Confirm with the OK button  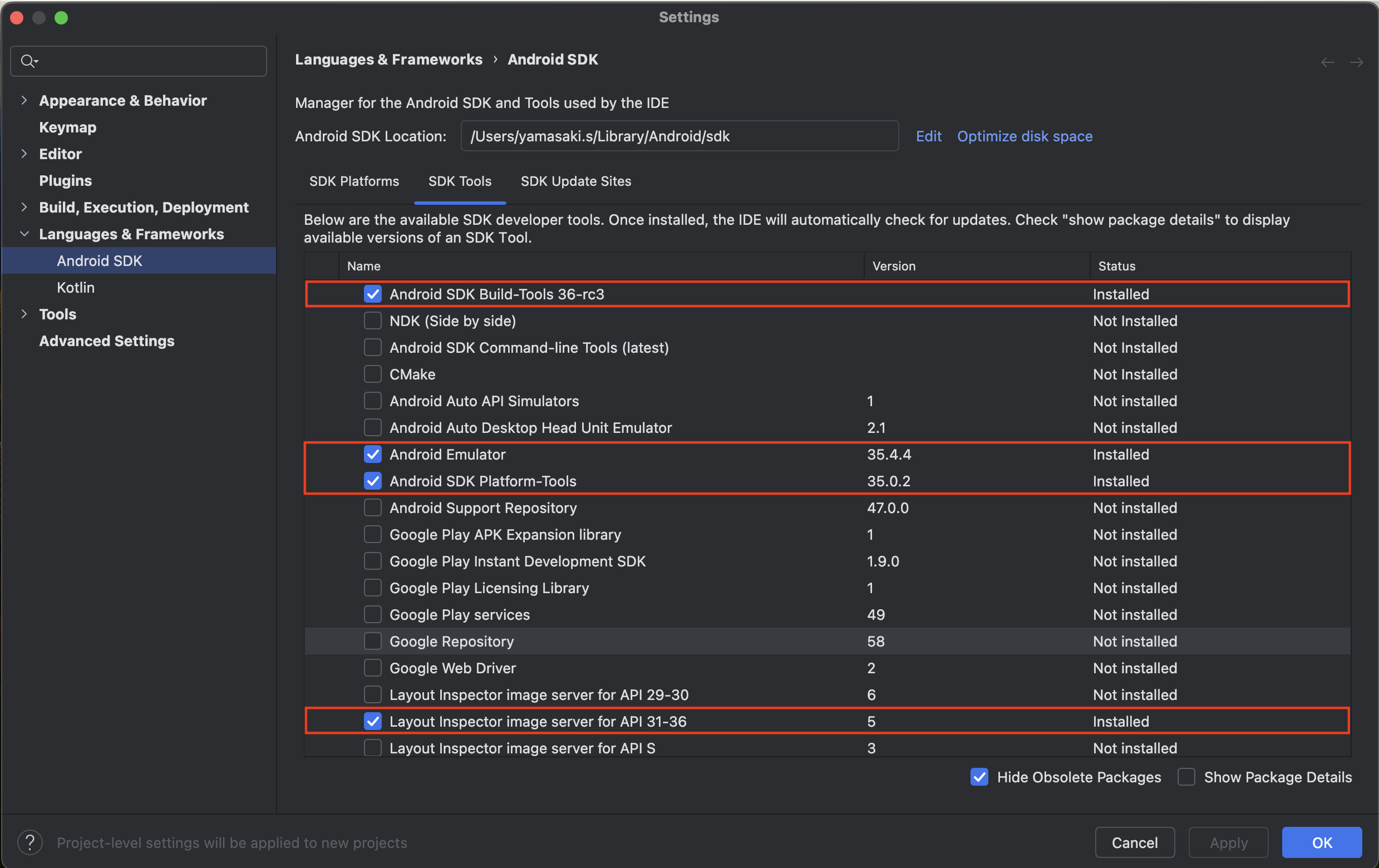tap(1322, 842)
